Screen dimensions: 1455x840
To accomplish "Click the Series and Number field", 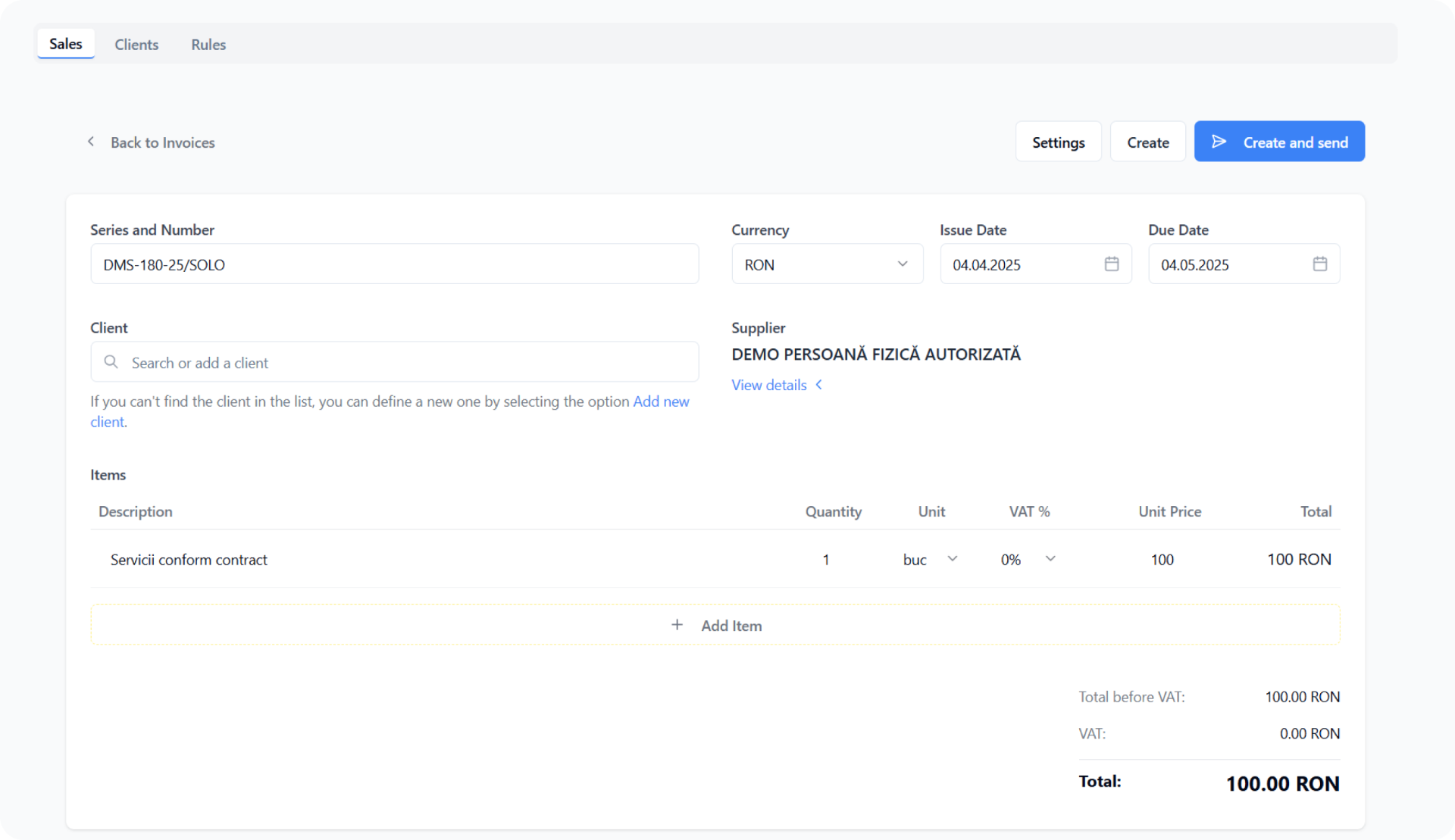I will tap(394, 264).
